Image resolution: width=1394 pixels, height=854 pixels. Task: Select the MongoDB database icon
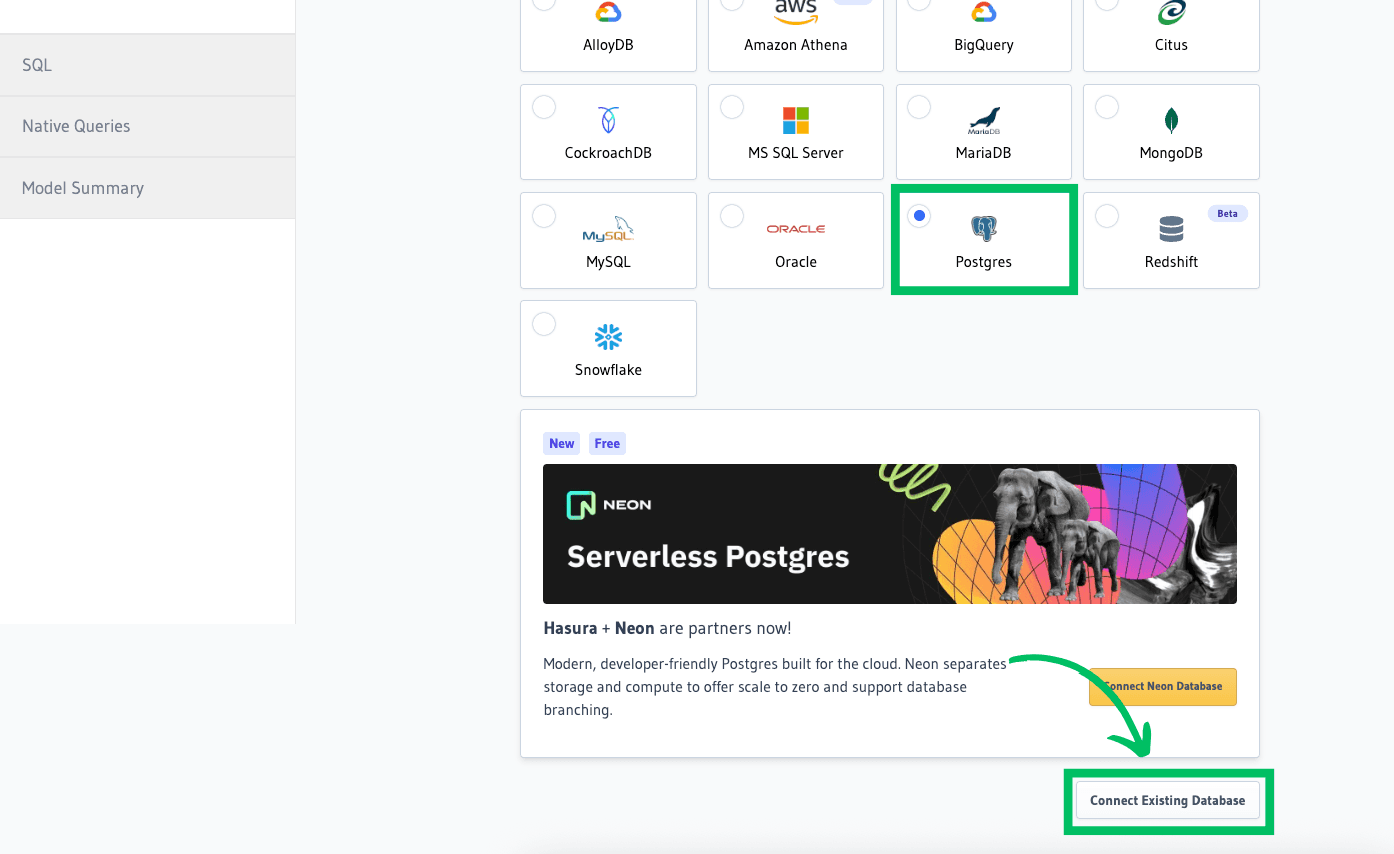click(1171, 120)
